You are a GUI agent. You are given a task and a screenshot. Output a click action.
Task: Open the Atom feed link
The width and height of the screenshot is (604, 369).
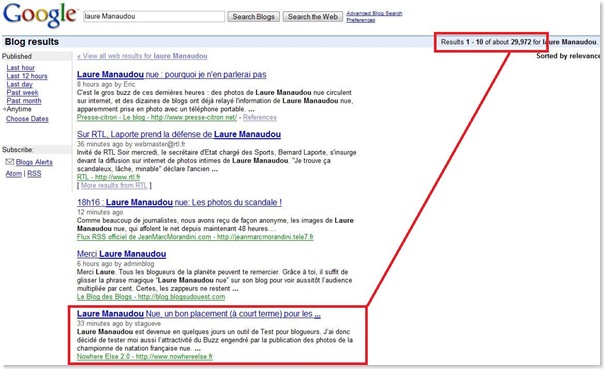tap(13, 174)
